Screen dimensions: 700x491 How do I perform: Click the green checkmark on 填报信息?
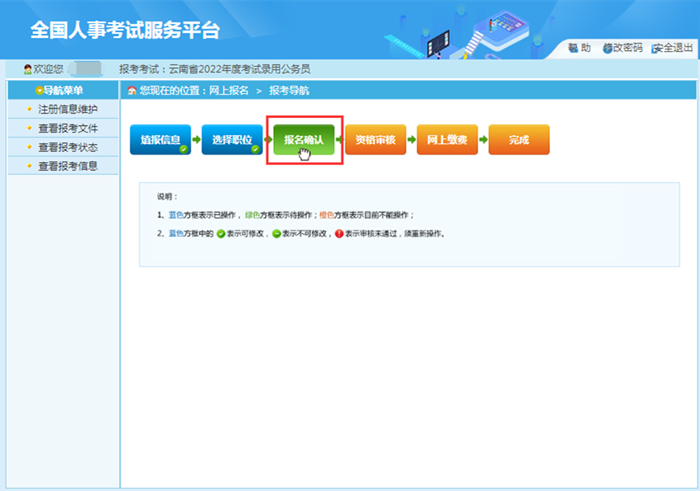click(183, 149)
